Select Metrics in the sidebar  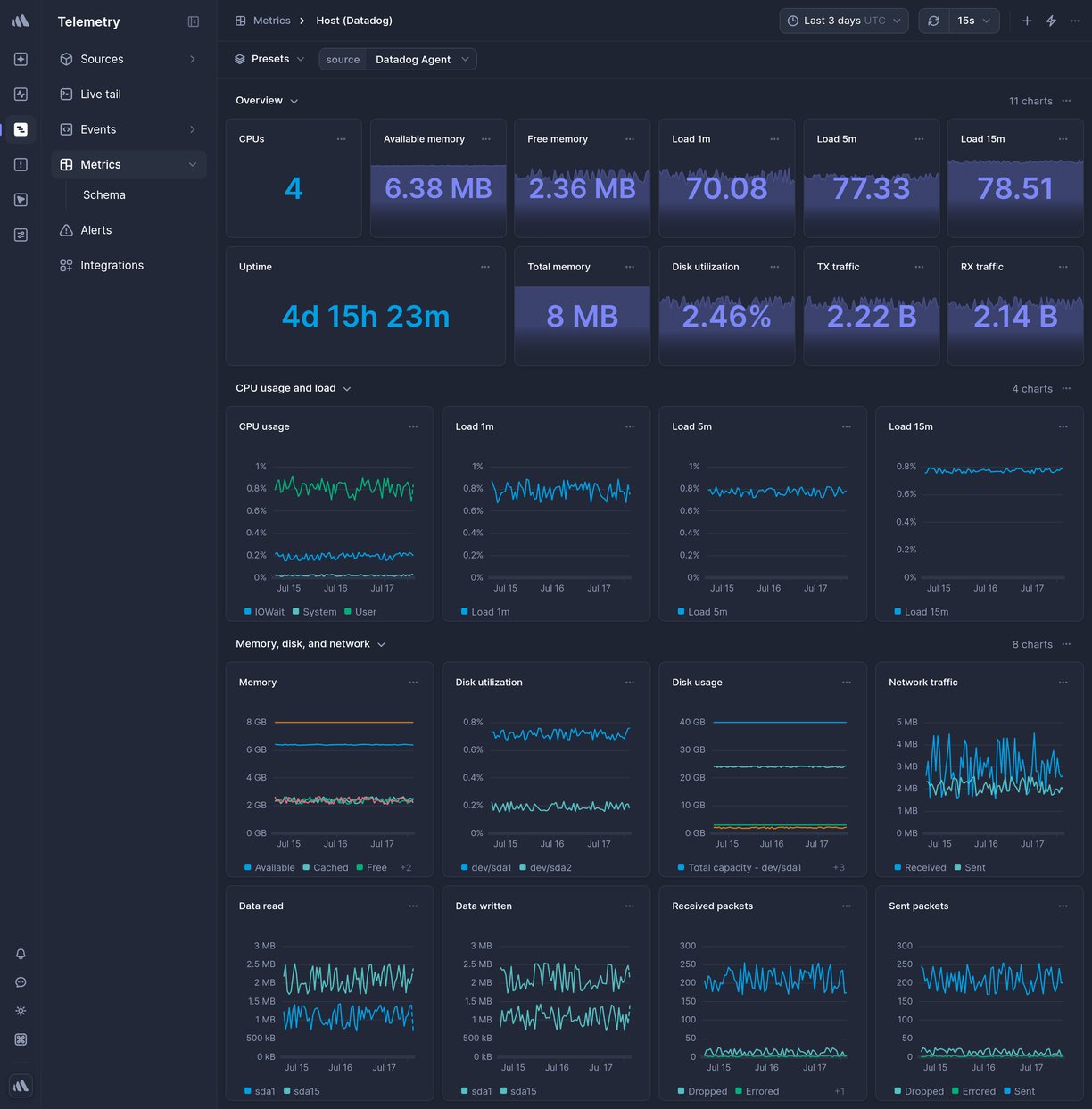[x=128, y=164]
